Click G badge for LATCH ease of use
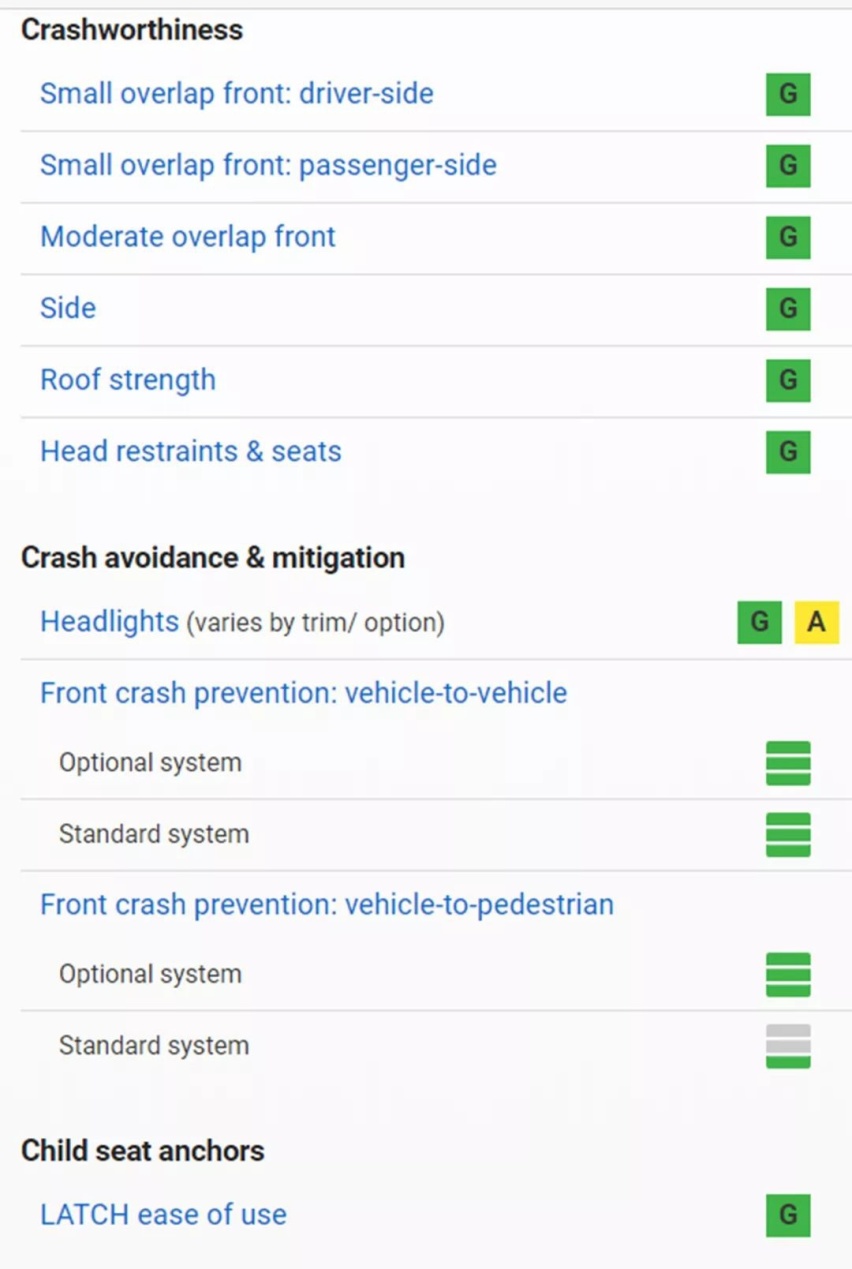The width and height of the screenshot is (852, 1269). point(788,1215)
